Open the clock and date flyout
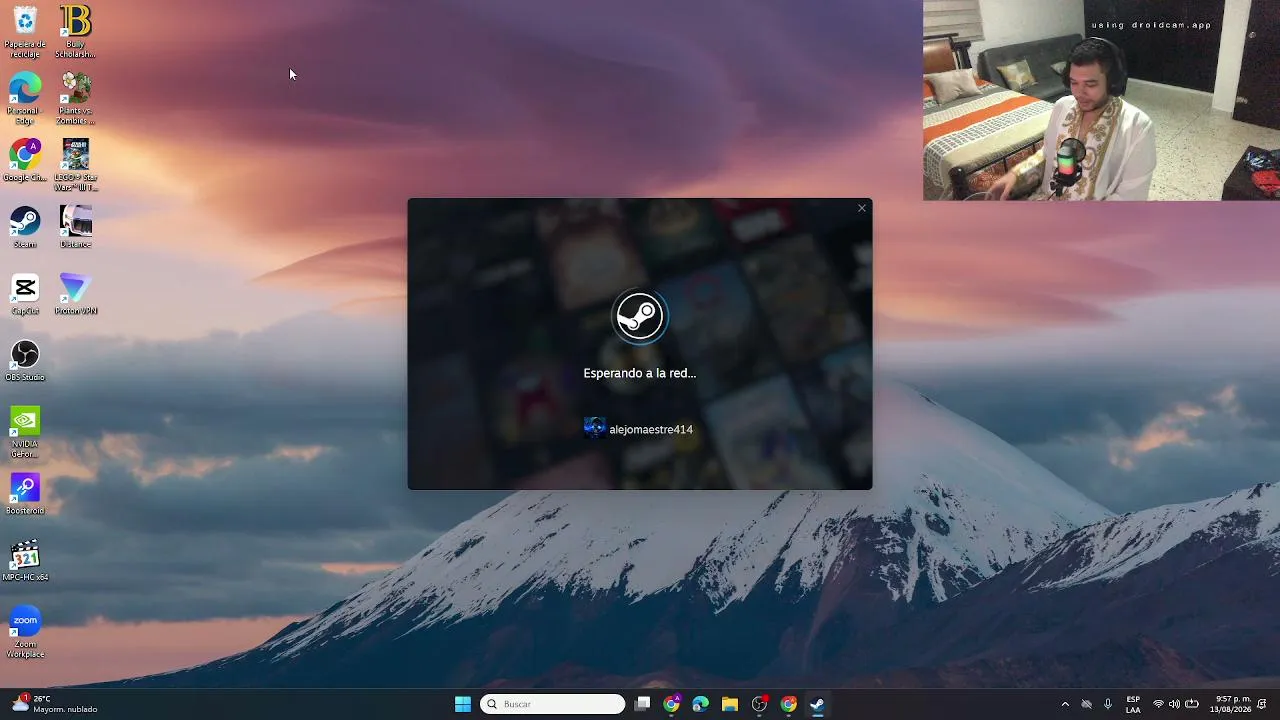This screenshot has height=720, width=1280. 1231,704
